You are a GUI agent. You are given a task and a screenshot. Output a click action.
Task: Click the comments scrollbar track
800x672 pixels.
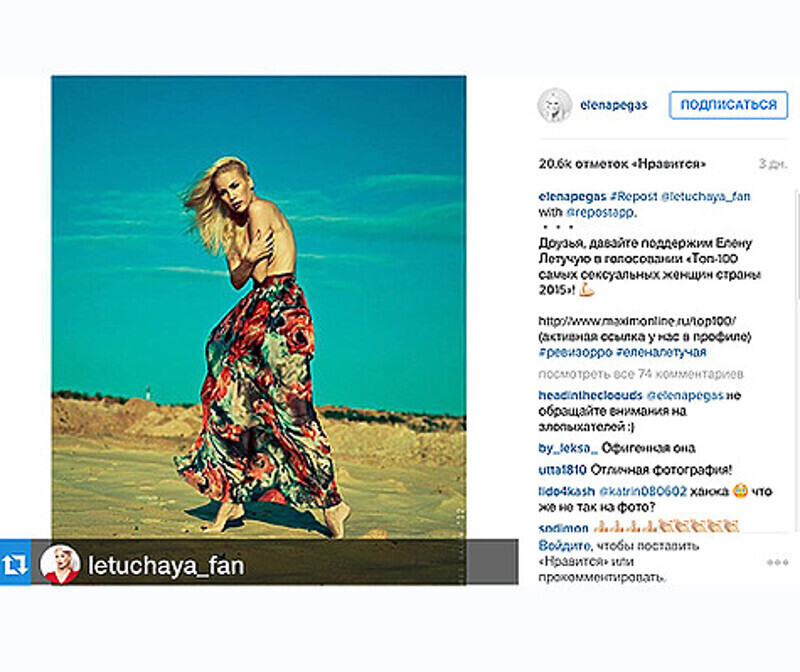pos(797,360)
